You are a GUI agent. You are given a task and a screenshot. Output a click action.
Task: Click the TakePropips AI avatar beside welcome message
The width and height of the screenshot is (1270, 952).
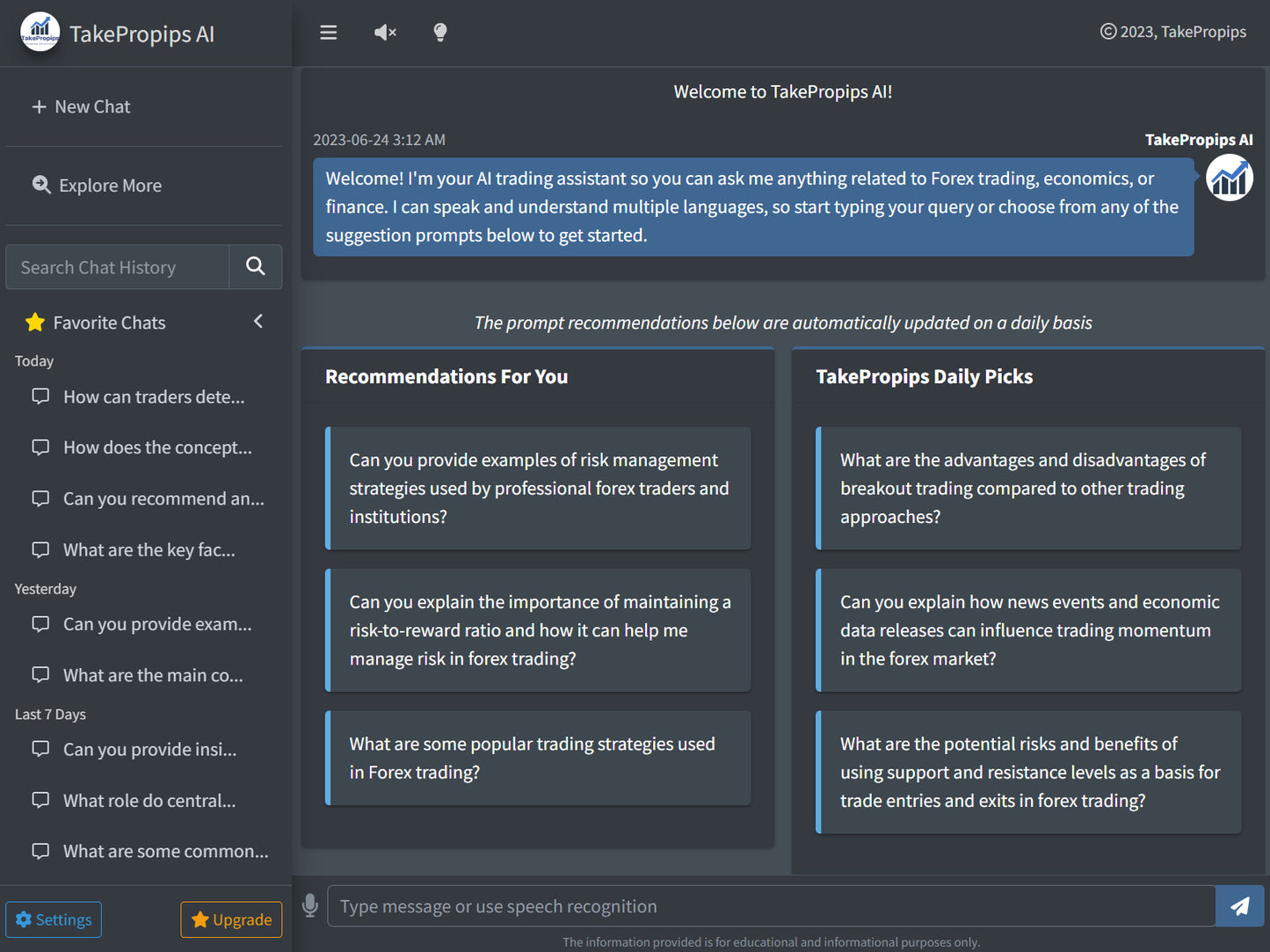click(x=1230, y=178)
